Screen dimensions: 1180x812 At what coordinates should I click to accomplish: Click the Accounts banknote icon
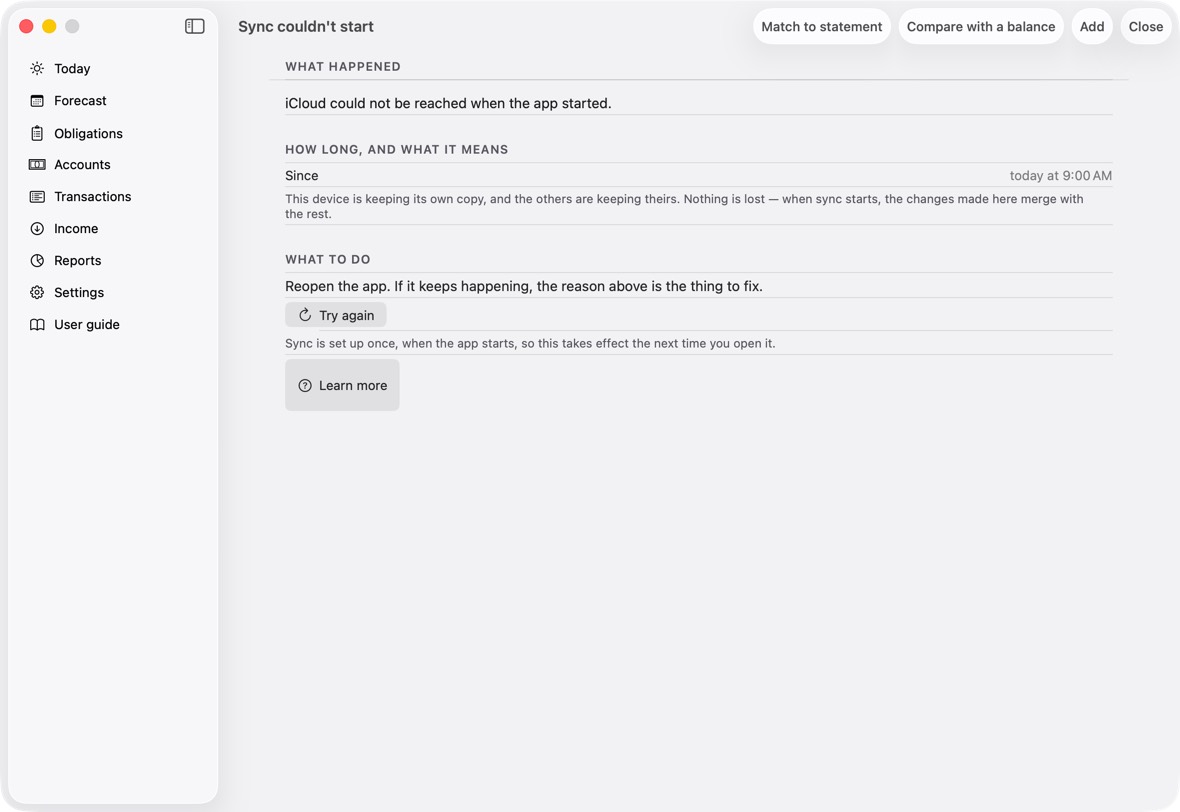(x=37, y=165)
